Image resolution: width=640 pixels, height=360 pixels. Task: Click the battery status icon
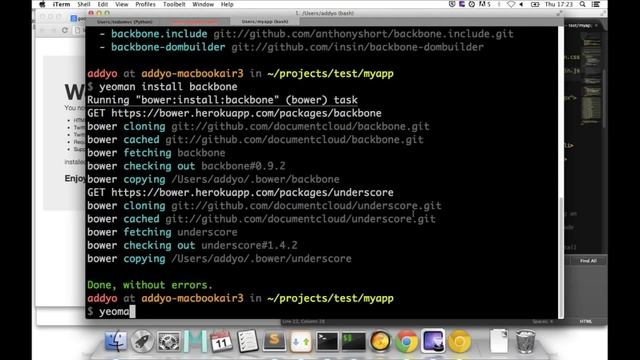coord(535,4)
